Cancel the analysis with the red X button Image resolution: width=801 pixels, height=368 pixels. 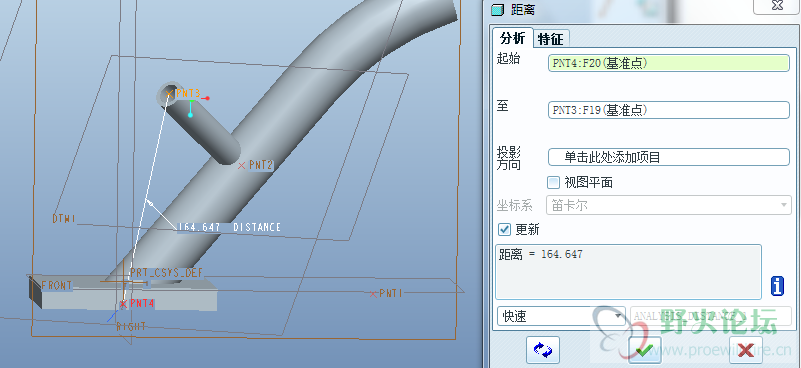746,350
